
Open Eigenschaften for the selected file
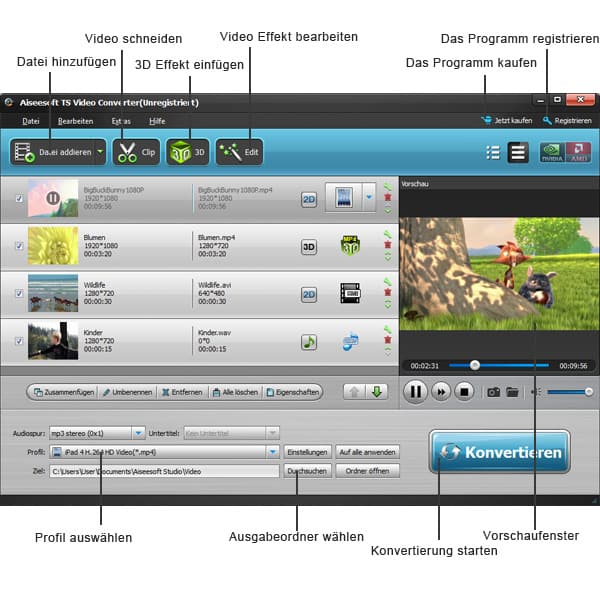click(293, 392)
